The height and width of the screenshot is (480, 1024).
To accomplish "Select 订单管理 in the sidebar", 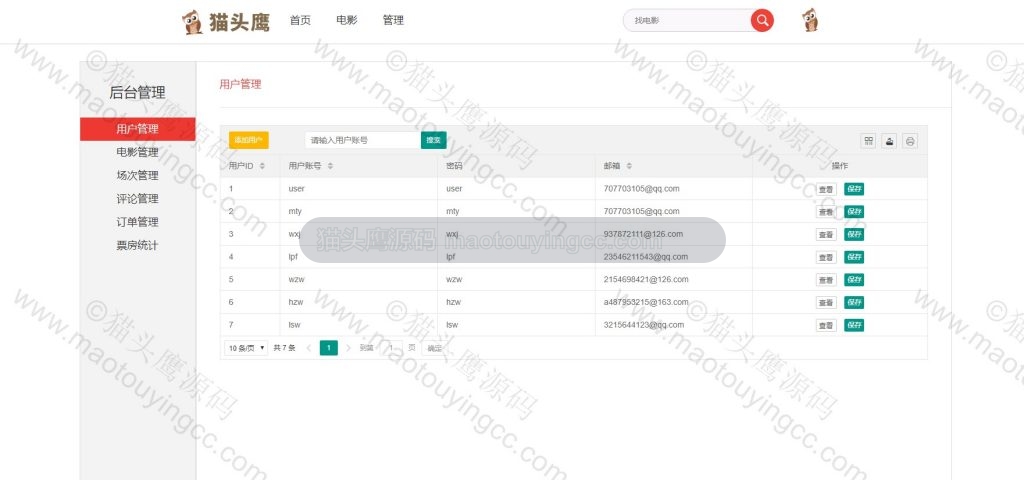I will point(138,222).
